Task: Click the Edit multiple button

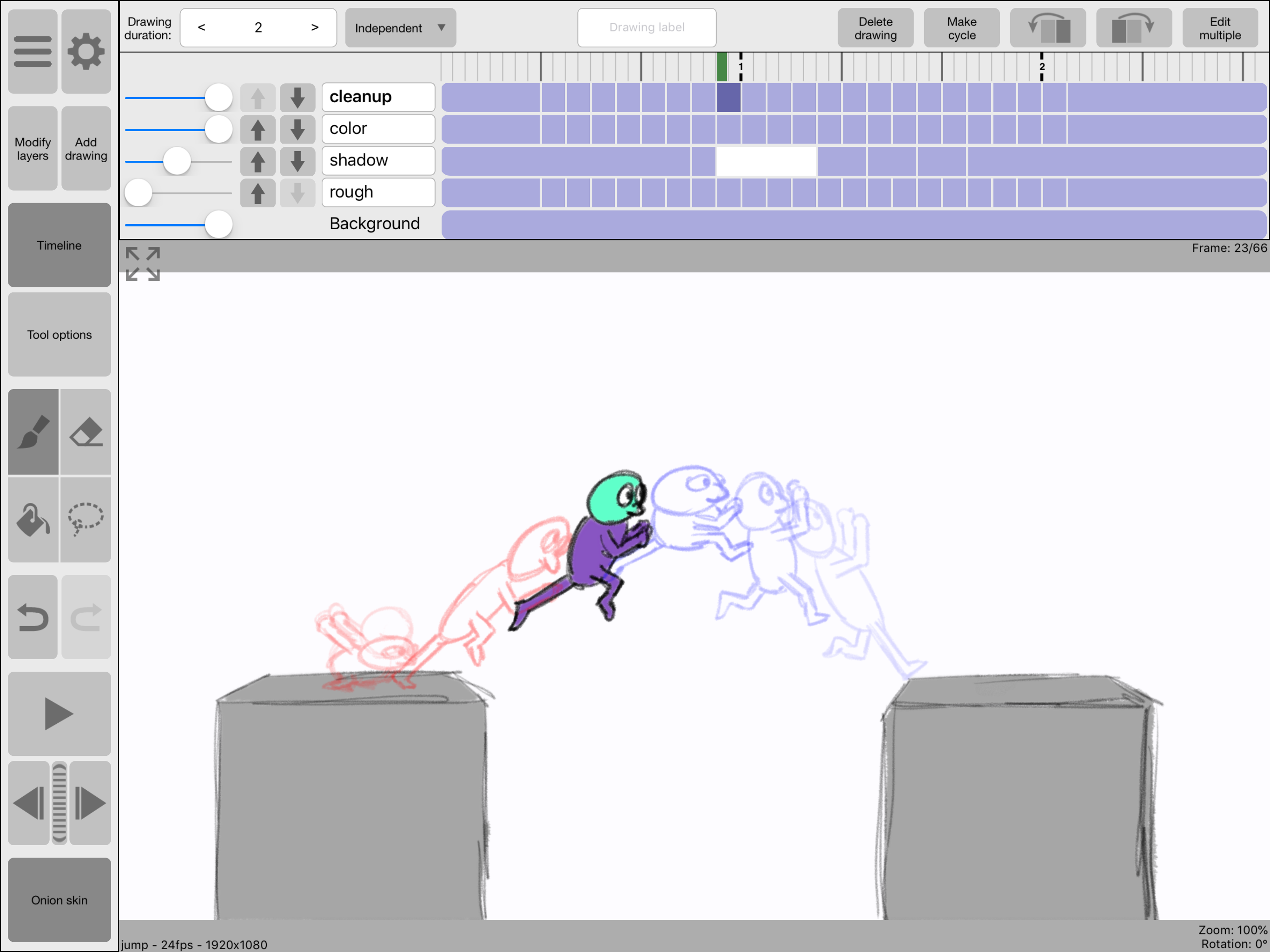Action: click(x=1218, y=28)
